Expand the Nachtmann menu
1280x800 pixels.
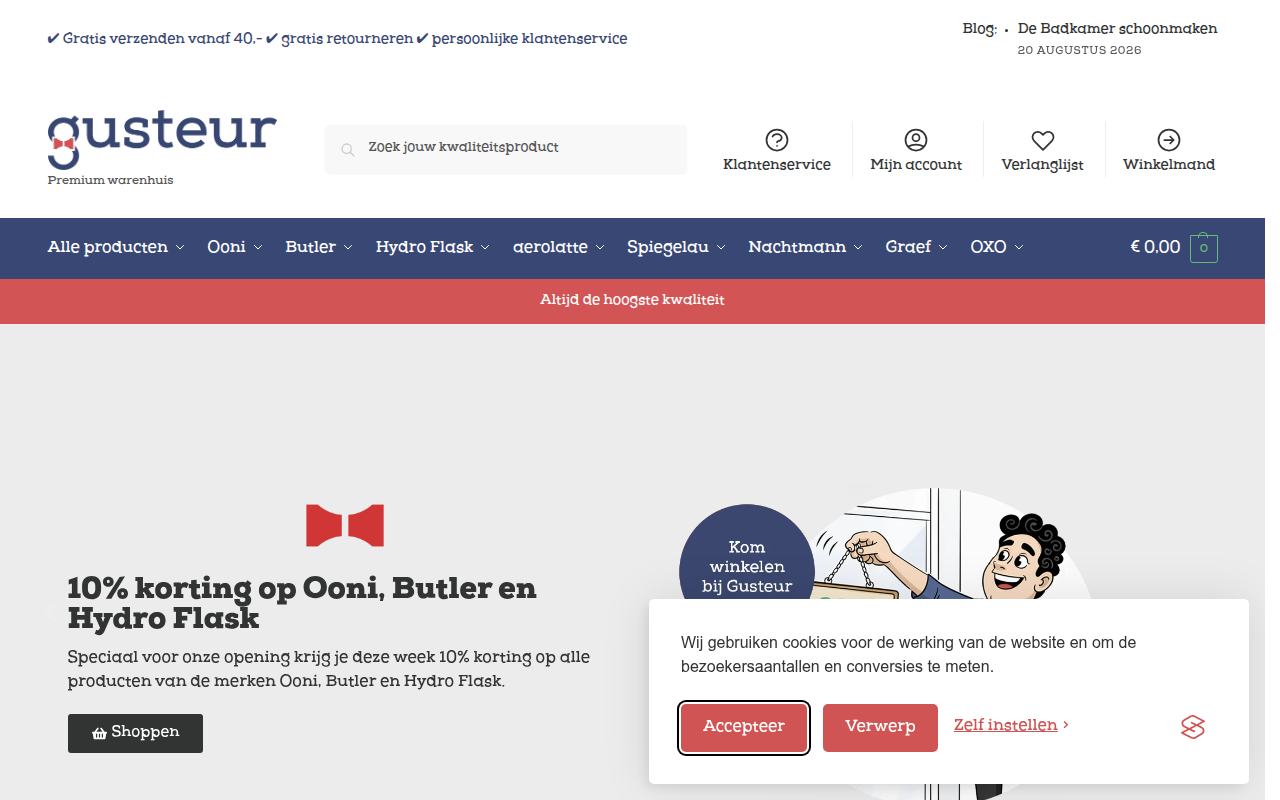(806, 247)
